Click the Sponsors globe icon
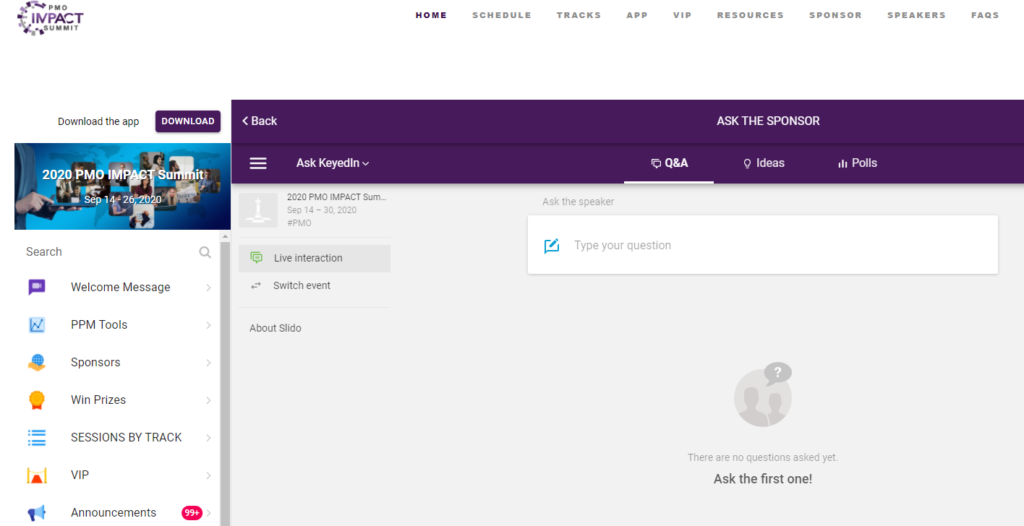 [x=37, y=363]
